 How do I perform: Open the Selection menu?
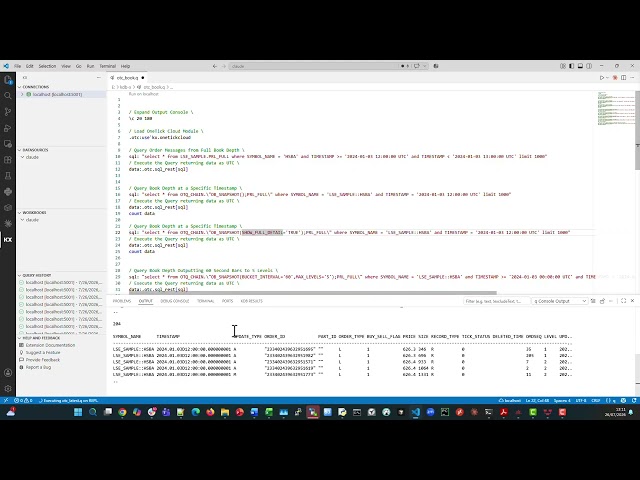pyautogui.click(x=47, y=66)
